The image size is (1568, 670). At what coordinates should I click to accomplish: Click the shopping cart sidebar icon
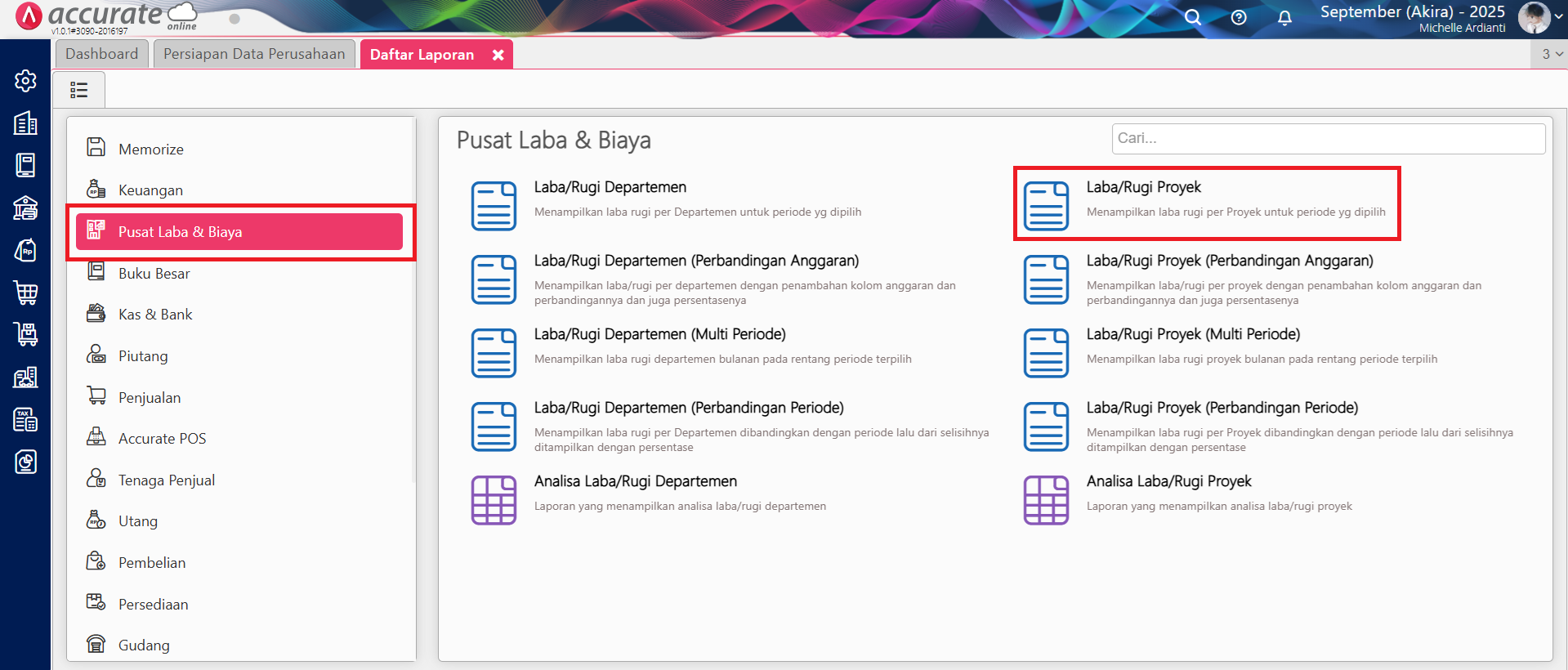click(x=25, y=293)
